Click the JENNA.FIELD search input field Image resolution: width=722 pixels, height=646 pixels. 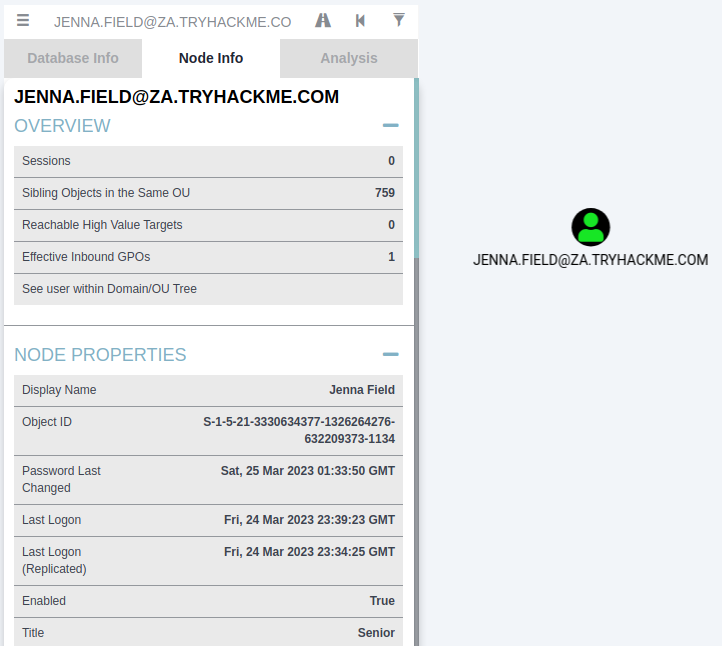tap(173, 22)
